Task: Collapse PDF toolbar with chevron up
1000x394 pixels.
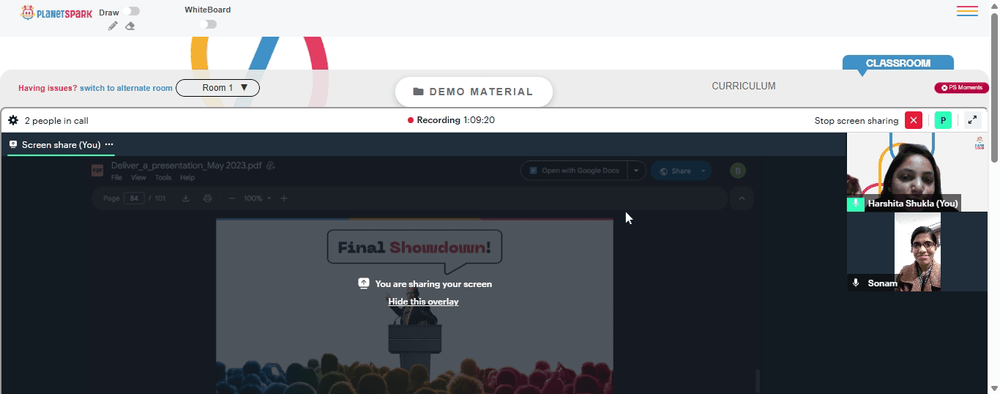Action: [x=742, y=198]
